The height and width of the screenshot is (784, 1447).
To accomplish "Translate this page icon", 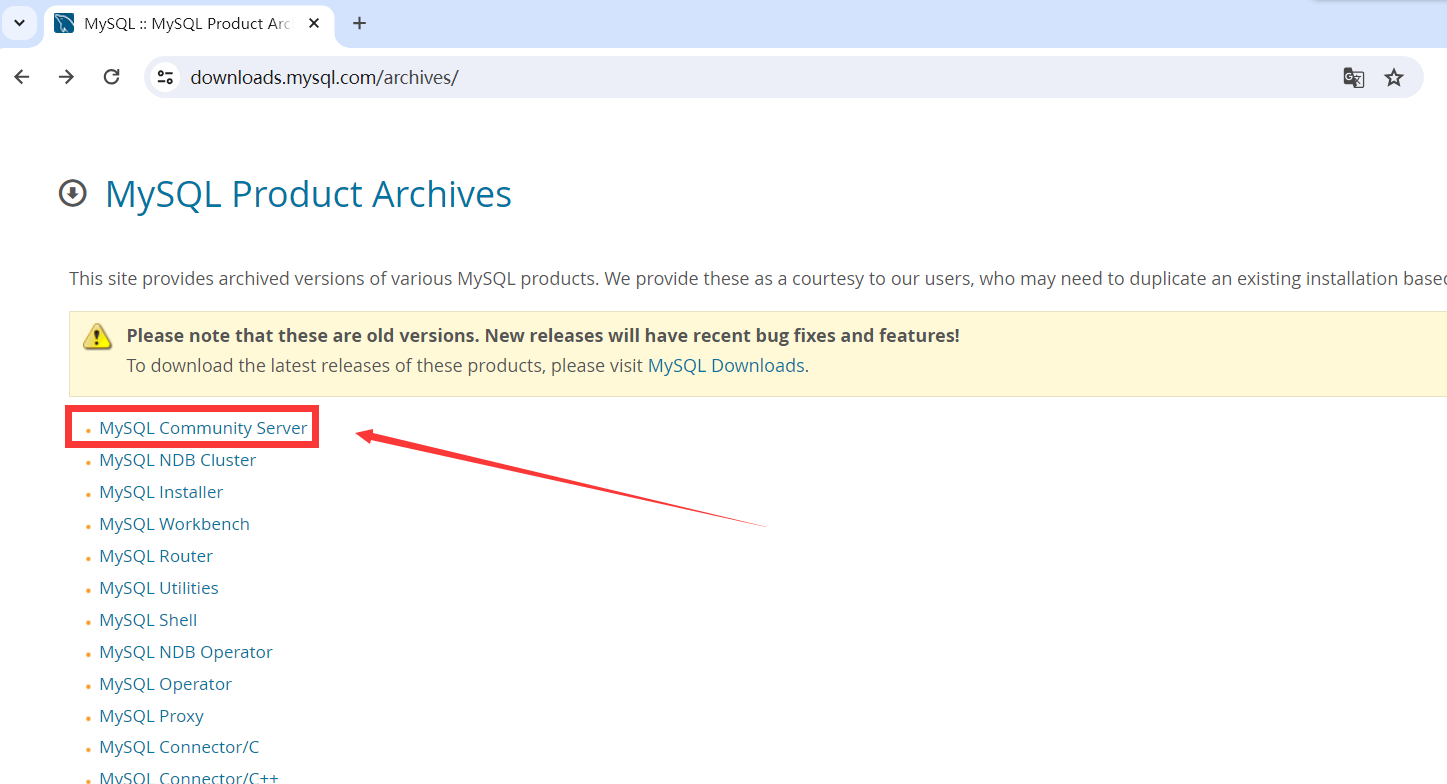I will coord(1353,77).
